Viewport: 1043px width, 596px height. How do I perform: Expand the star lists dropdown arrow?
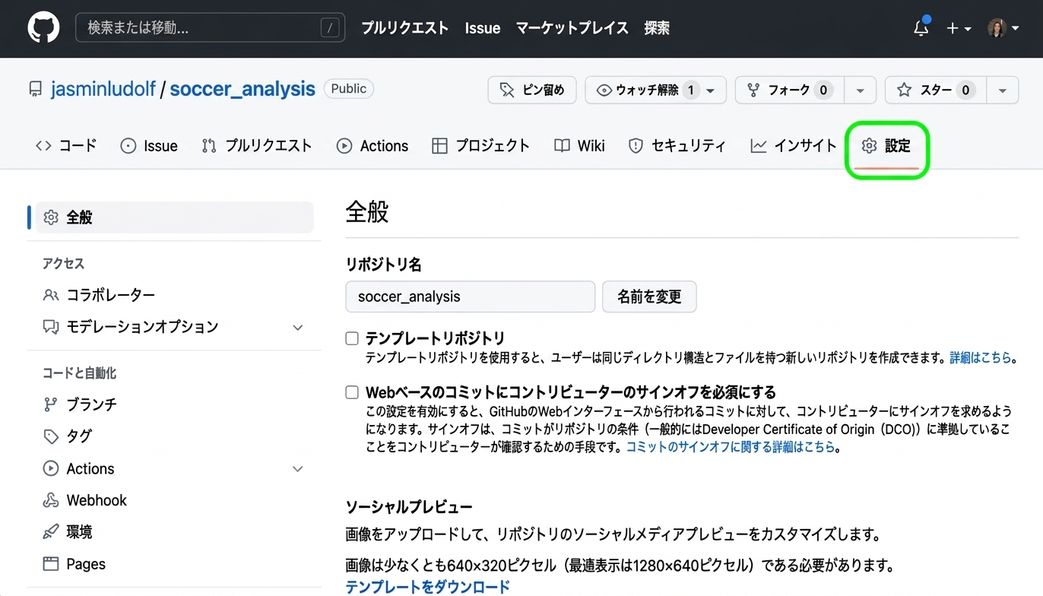(1002, 90)
